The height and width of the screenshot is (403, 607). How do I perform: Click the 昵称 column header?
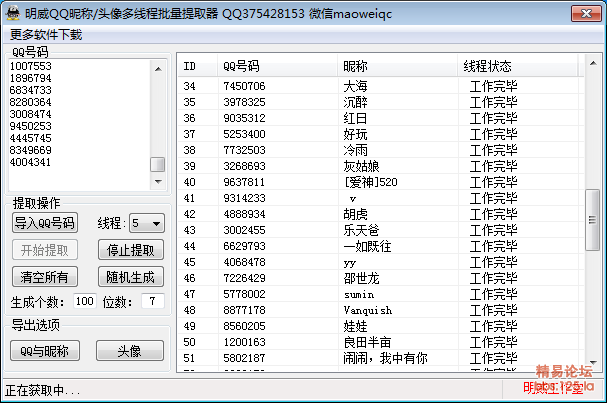(x=398, y=66)
